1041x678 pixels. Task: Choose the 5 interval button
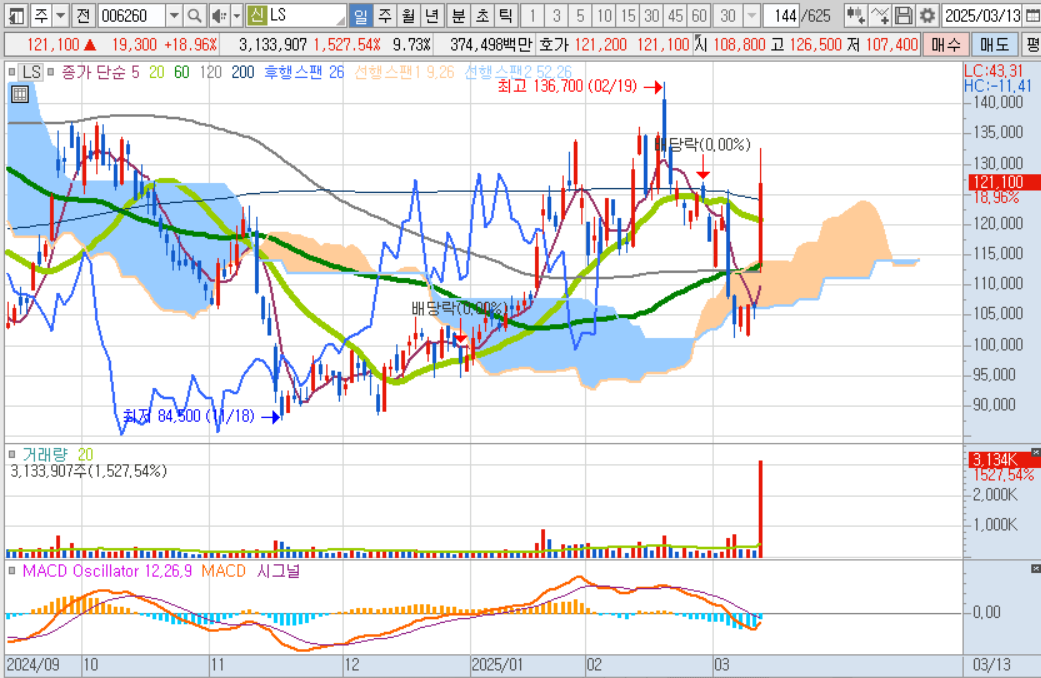click(580, 15)
